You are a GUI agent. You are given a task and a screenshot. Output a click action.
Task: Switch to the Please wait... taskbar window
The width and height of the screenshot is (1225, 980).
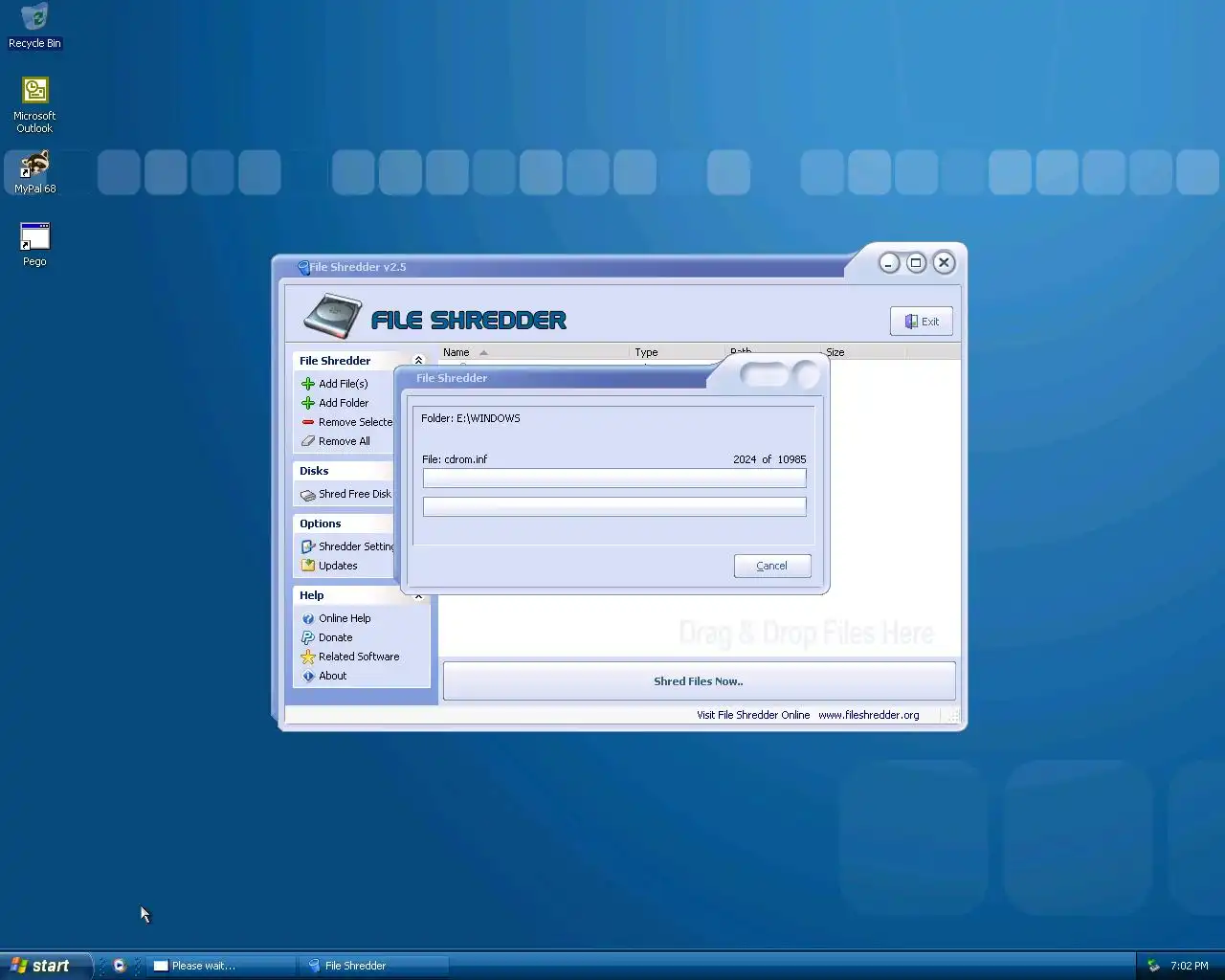tap(220, 966)
